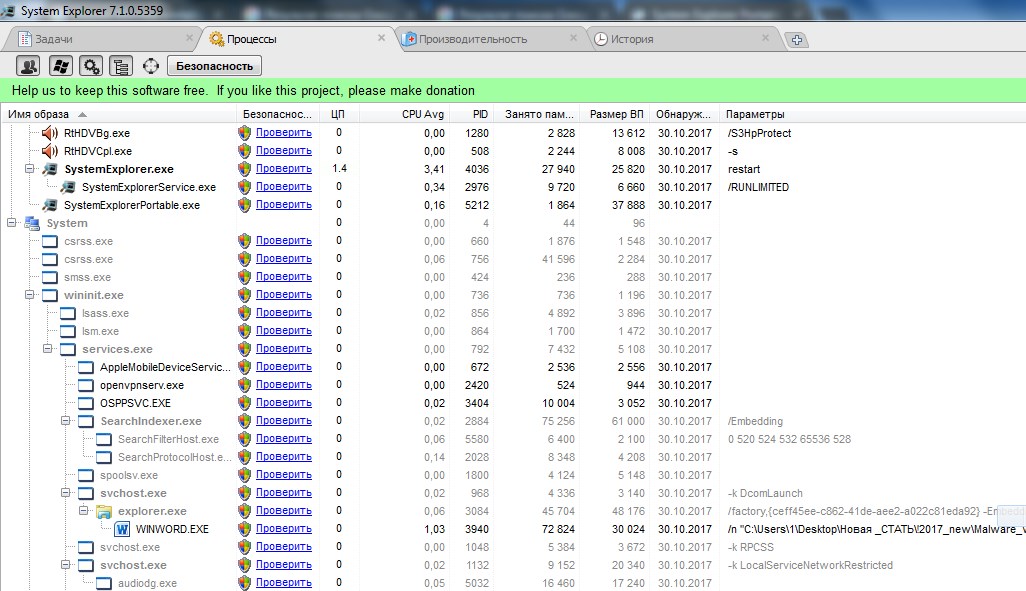Click Проверить link for spoolsv.exe

point(283,475)
